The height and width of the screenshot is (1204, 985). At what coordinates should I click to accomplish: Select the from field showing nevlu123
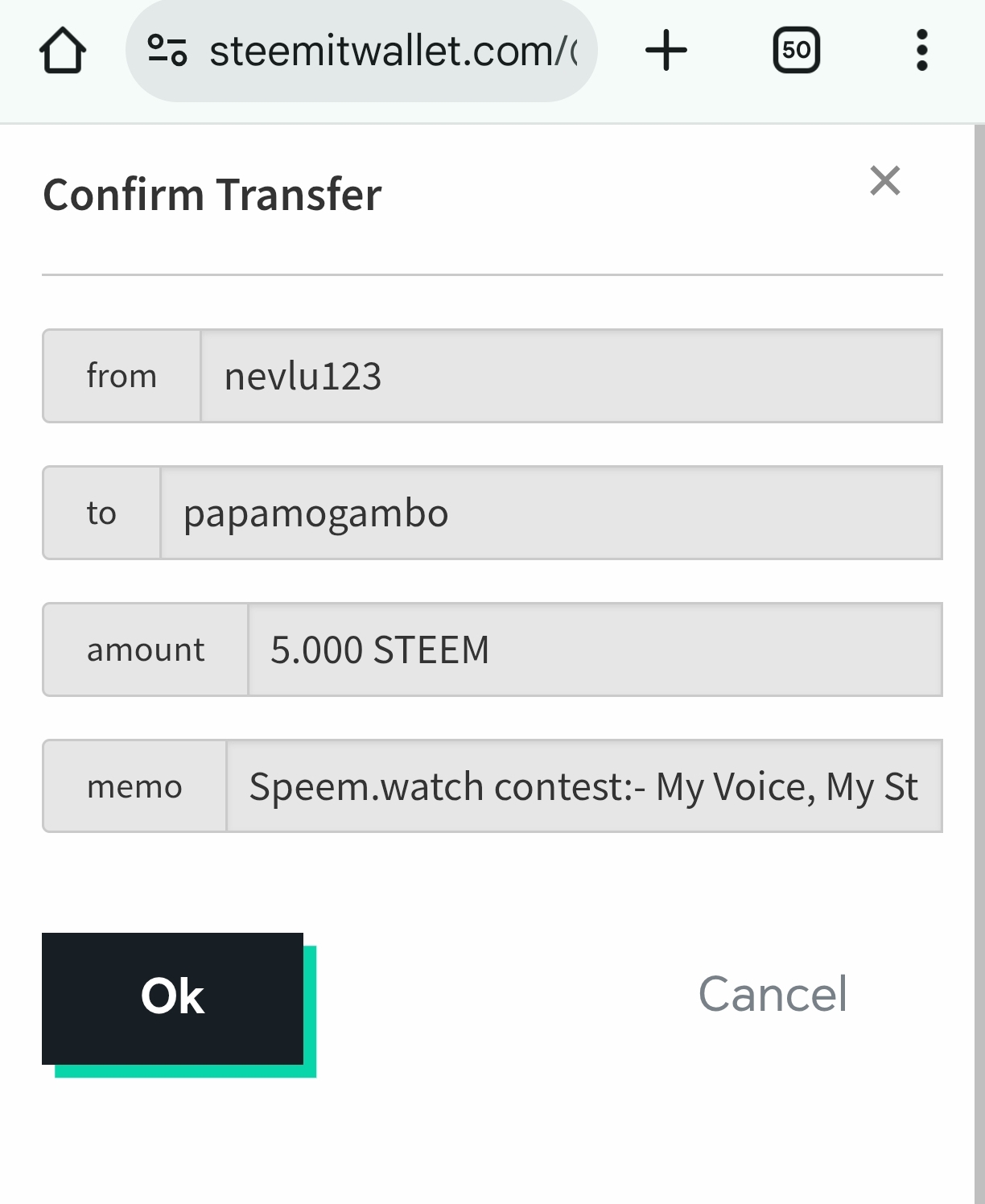[x=571, y=376]
